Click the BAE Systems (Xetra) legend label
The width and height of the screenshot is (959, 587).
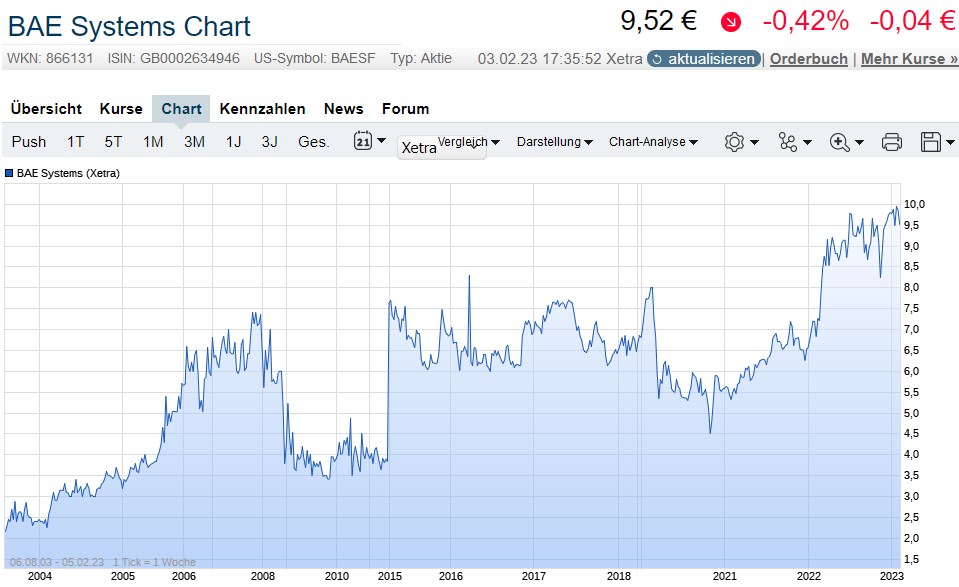tap(68, 173)
